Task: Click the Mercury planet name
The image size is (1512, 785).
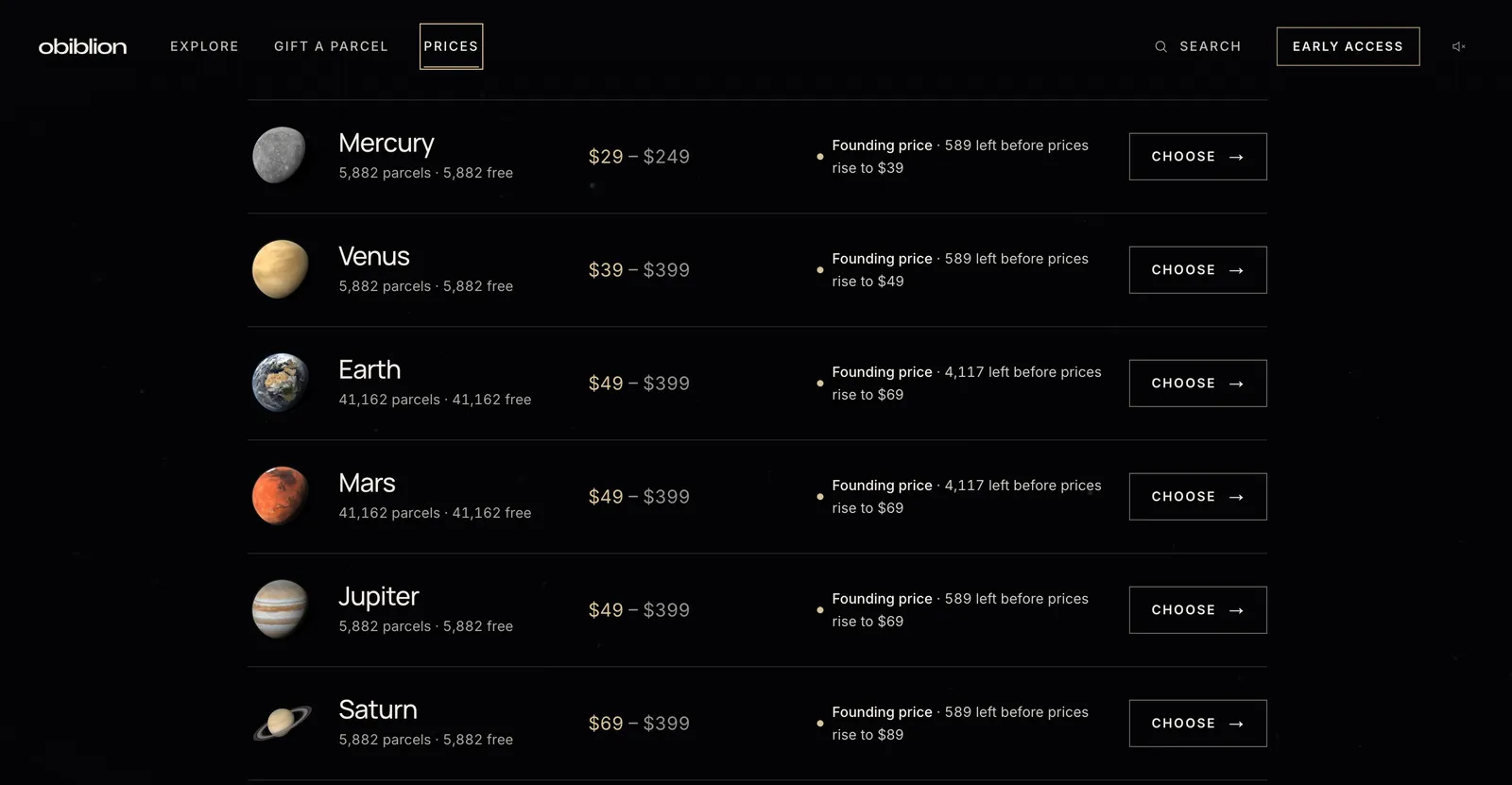Action: pos(386,143)
